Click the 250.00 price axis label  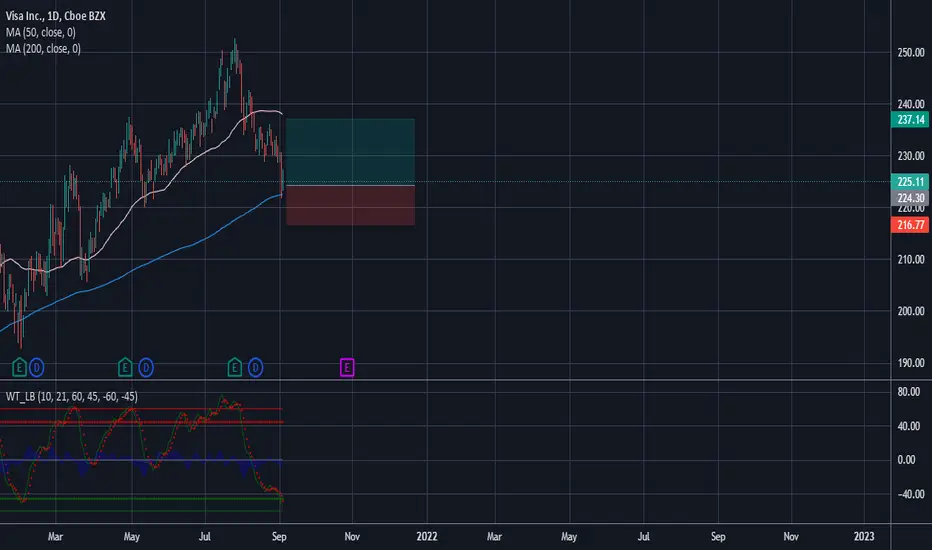[911, 52]
